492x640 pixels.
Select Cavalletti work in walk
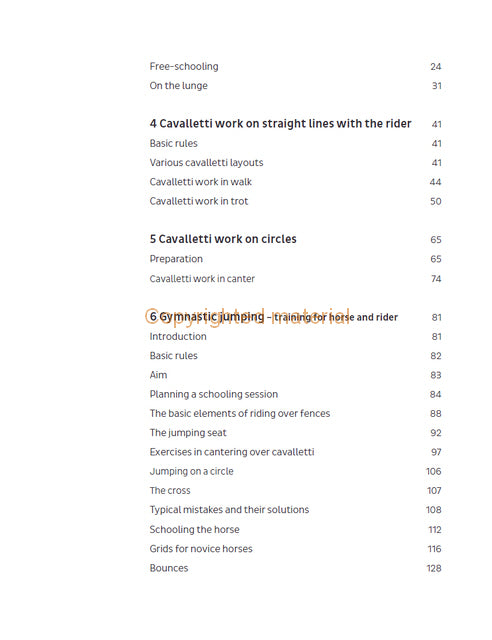tap(200, 182)
